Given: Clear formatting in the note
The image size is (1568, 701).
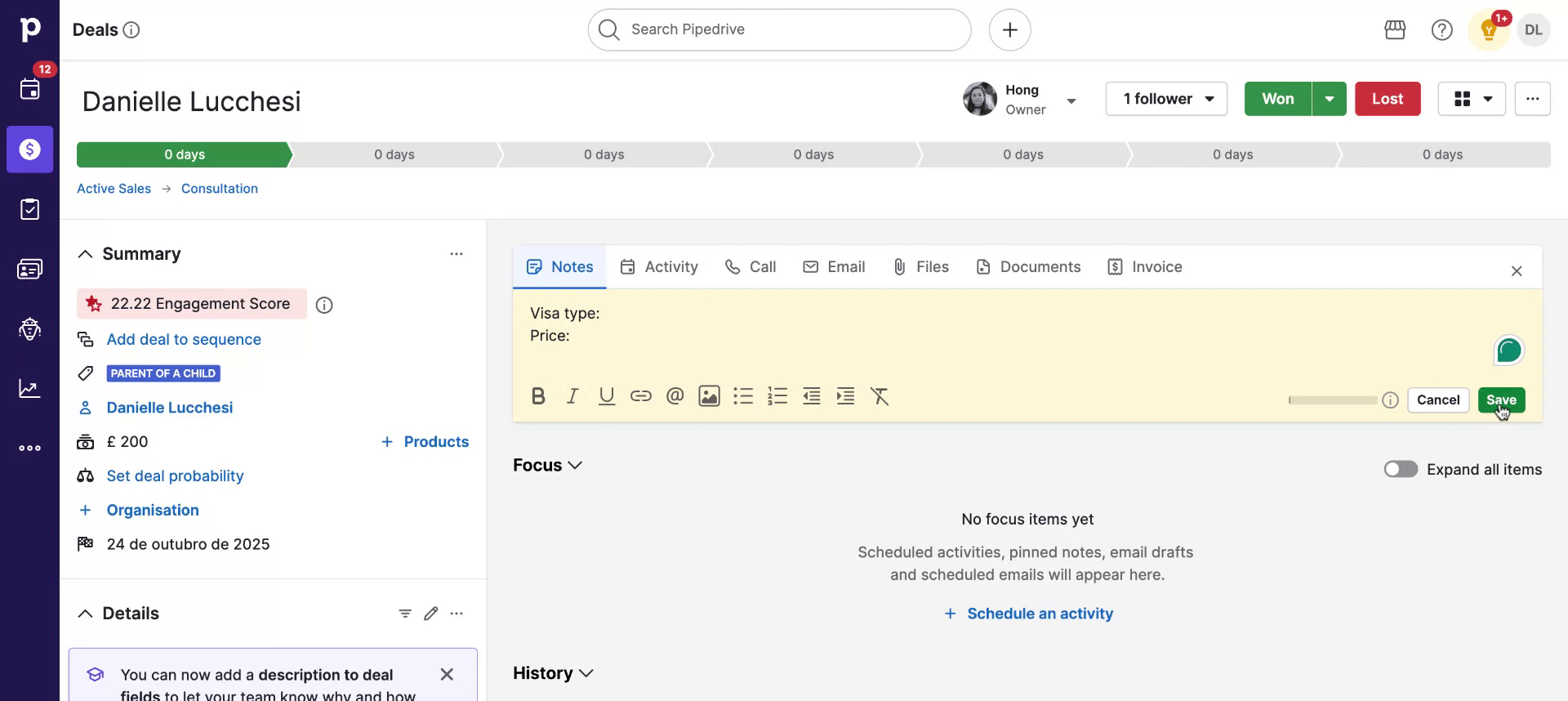Looking at the screenshot, I should click(x=880, y=396).
